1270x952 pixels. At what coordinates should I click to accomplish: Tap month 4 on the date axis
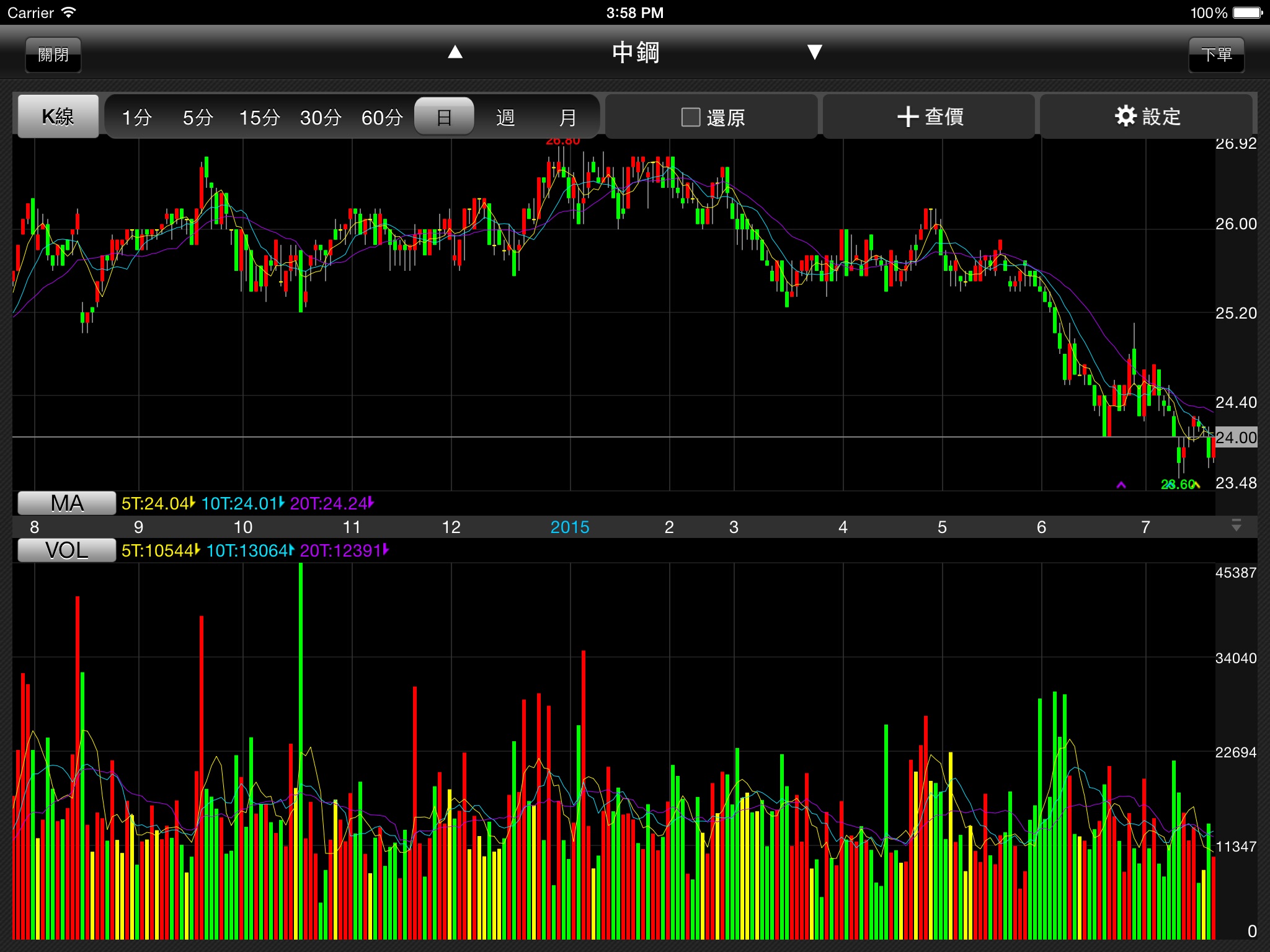[x=843, y=527]
